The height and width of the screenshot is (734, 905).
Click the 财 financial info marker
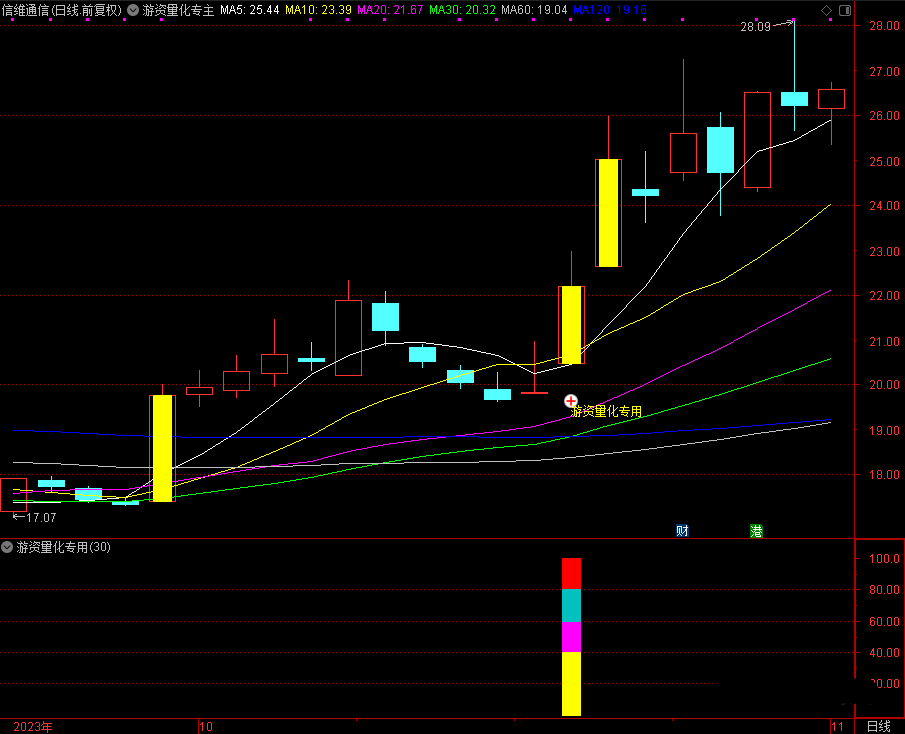682,531
